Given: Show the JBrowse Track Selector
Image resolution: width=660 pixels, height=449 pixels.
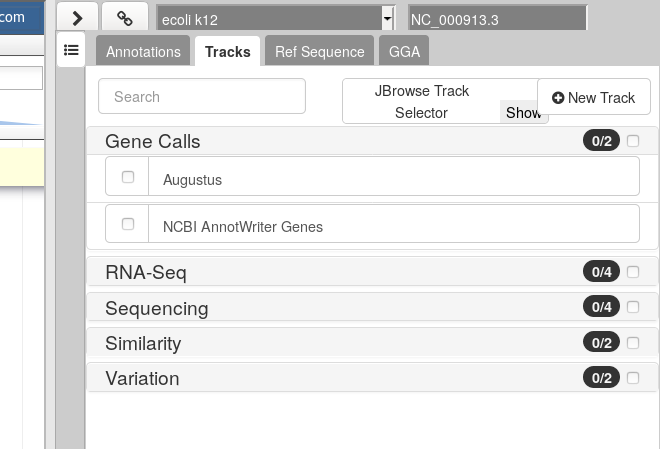Looking at the screenshot, I should (x=522, y=112).
